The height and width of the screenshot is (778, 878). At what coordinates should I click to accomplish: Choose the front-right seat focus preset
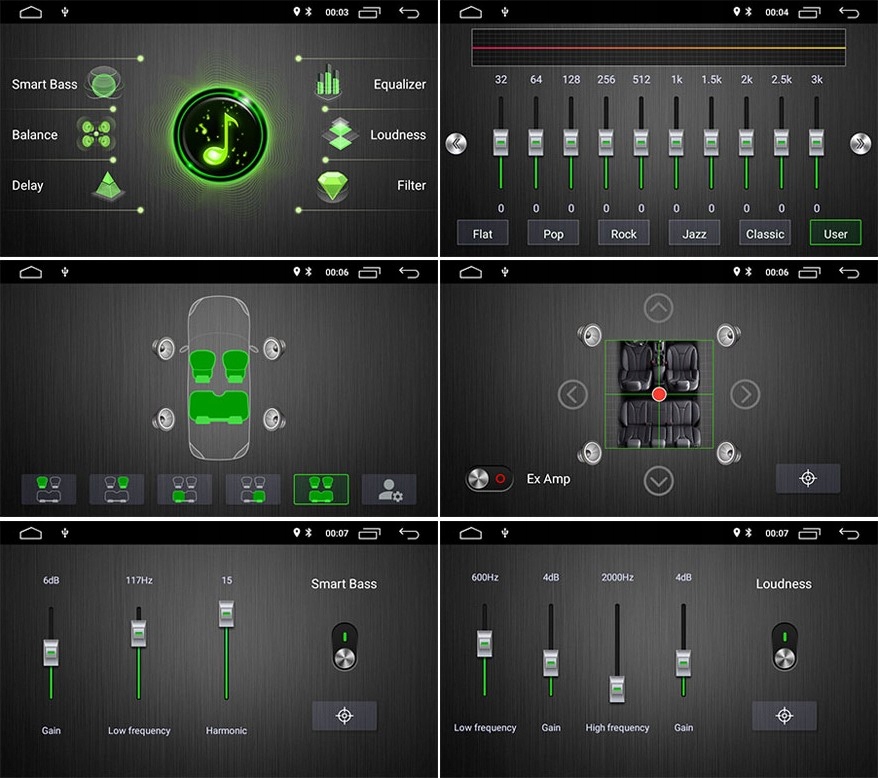point(116,489)
